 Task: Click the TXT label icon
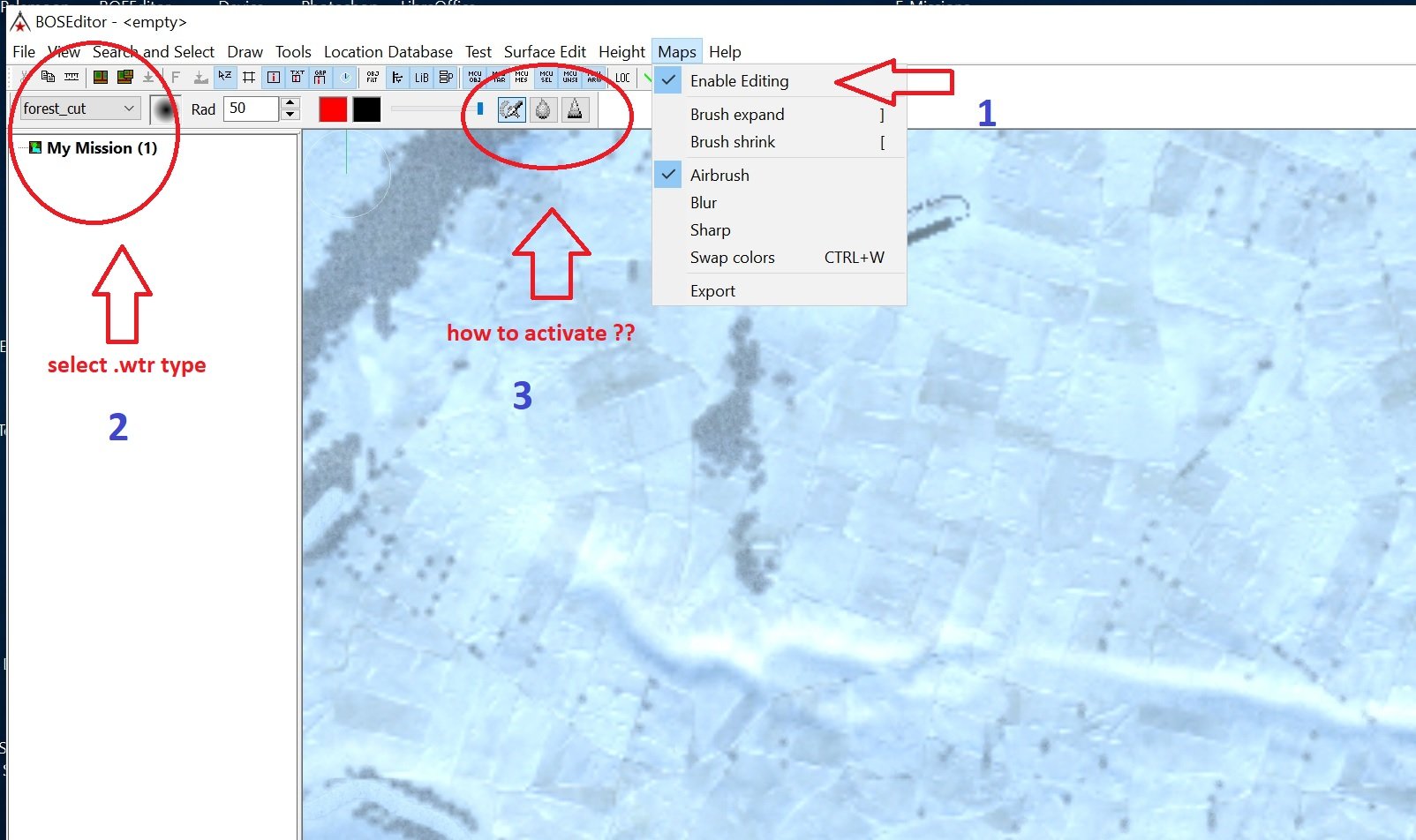[x=297, y=78]
